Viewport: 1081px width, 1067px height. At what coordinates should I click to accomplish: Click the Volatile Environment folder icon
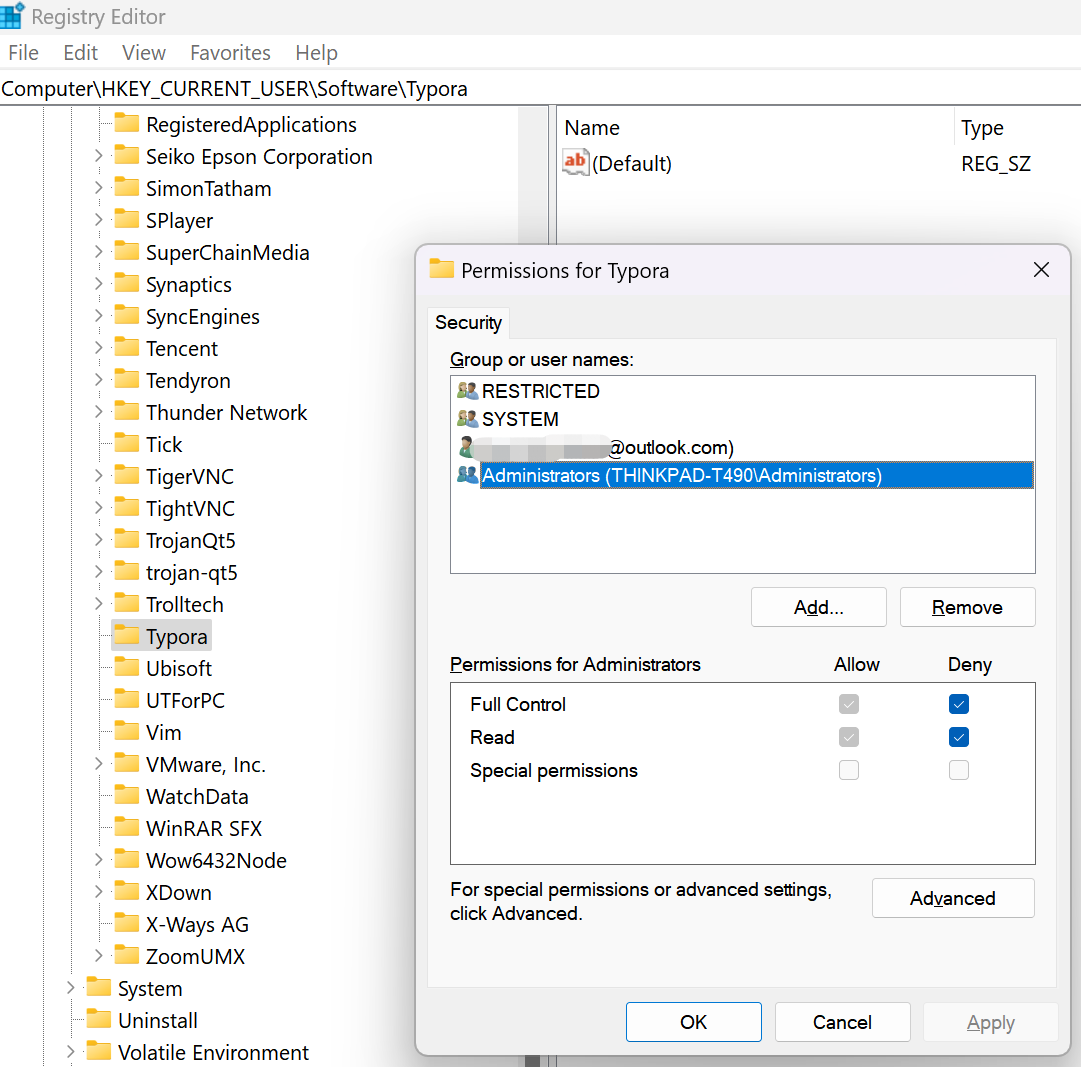[99, 1050]
